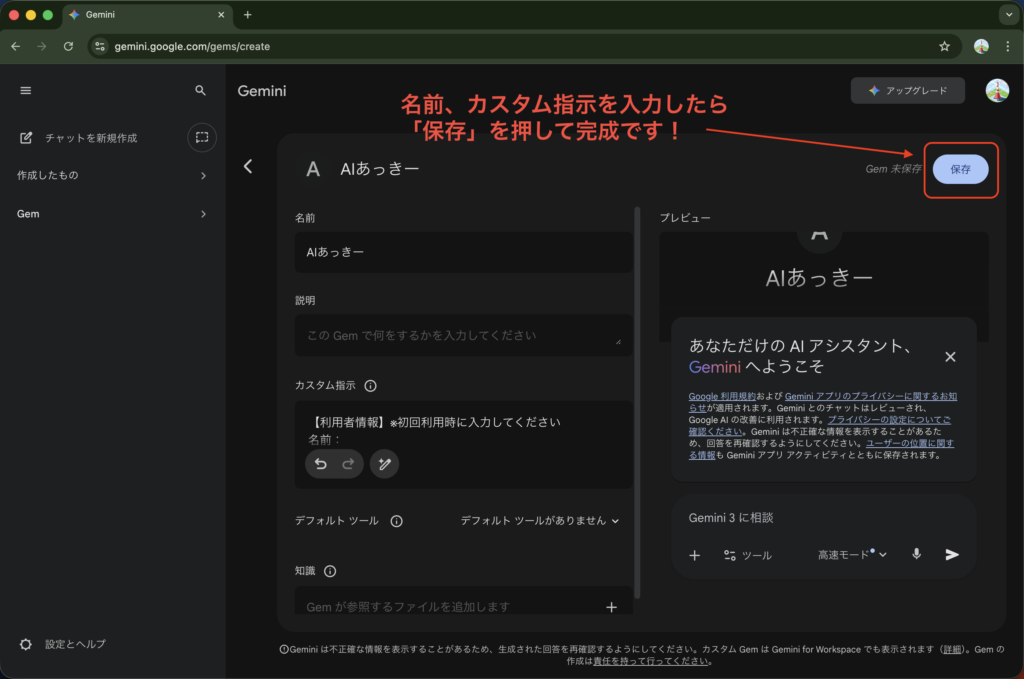Close the welcome dialog with X
The width and height of the screenshot is (1024, 679).
point(950,357)
